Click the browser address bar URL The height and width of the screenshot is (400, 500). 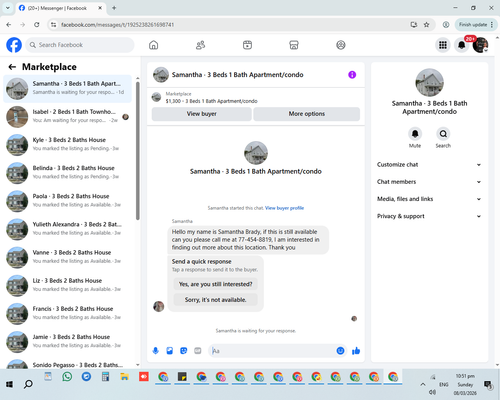pyautogui.click(x=117, y=25)
